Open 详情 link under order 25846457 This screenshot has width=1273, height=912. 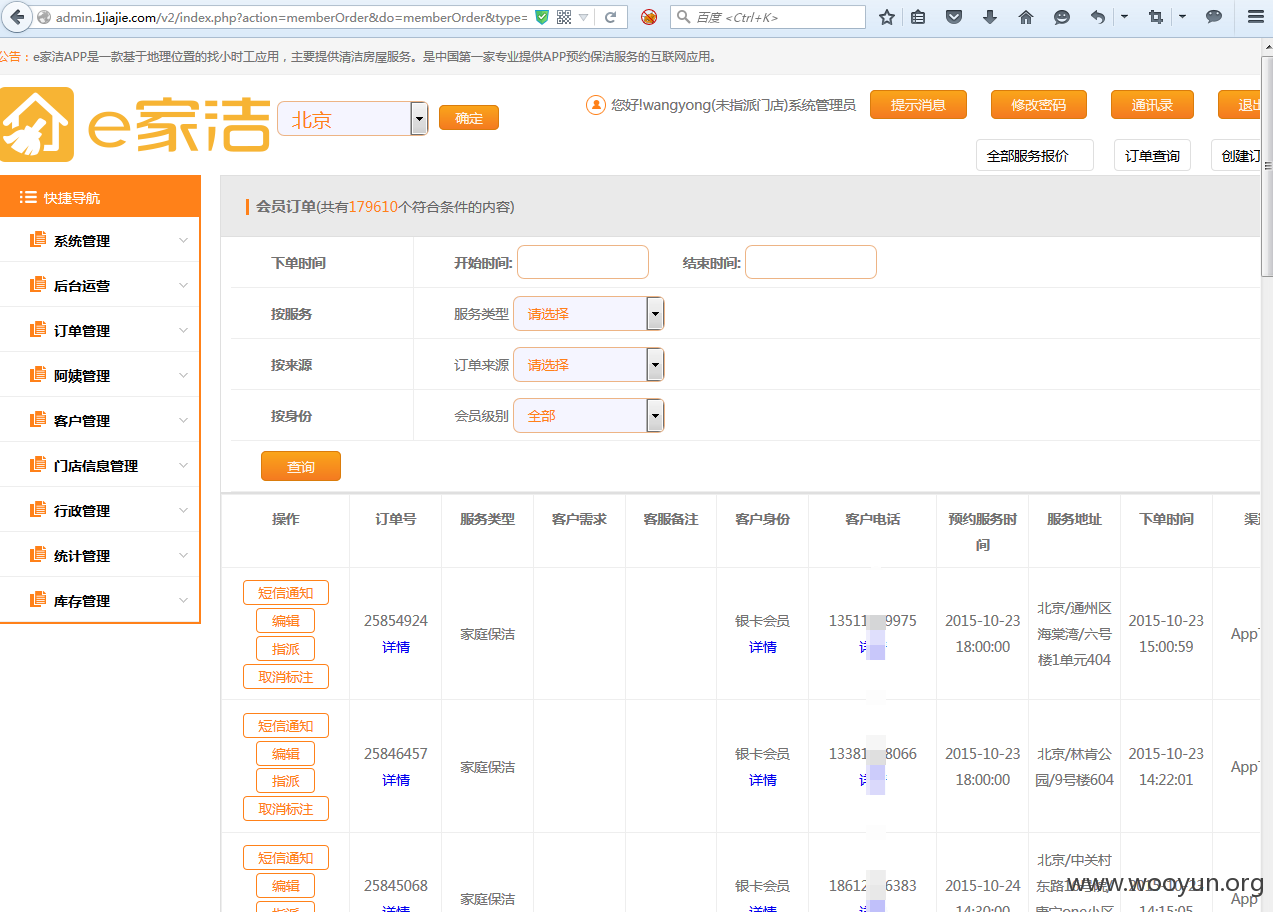tap(396, 780)
